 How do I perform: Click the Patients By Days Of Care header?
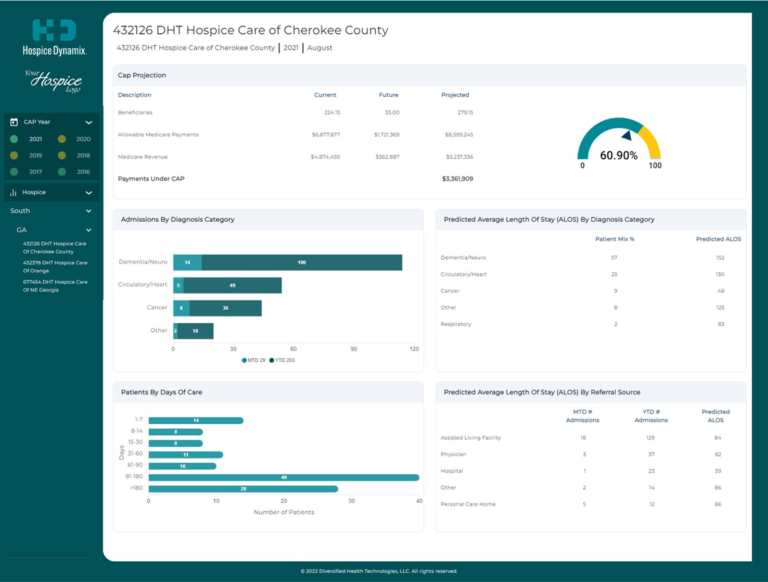click(268, 392)
